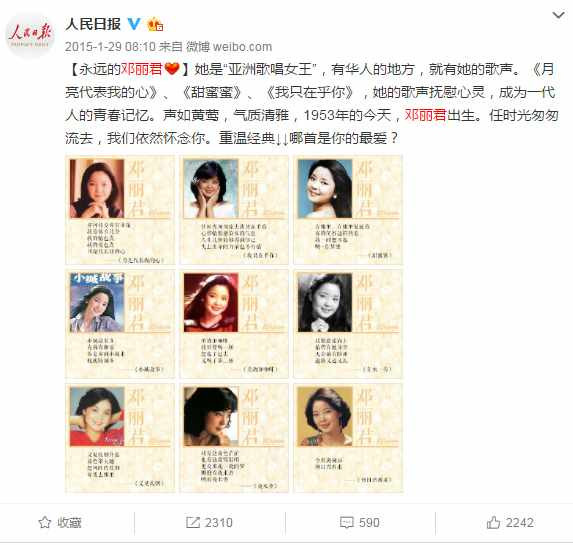573x545 pixels.
Task: Follow the 微博 weibo.com source link
Action: point(229,47)
